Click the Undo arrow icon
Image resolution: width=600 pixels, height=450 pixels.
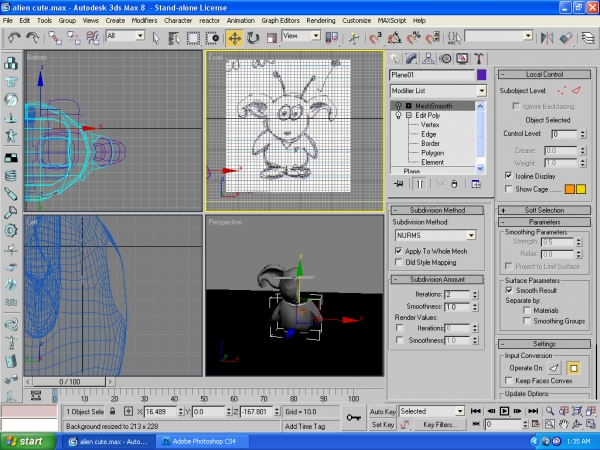pyautogui.click(x=14, y=38)
